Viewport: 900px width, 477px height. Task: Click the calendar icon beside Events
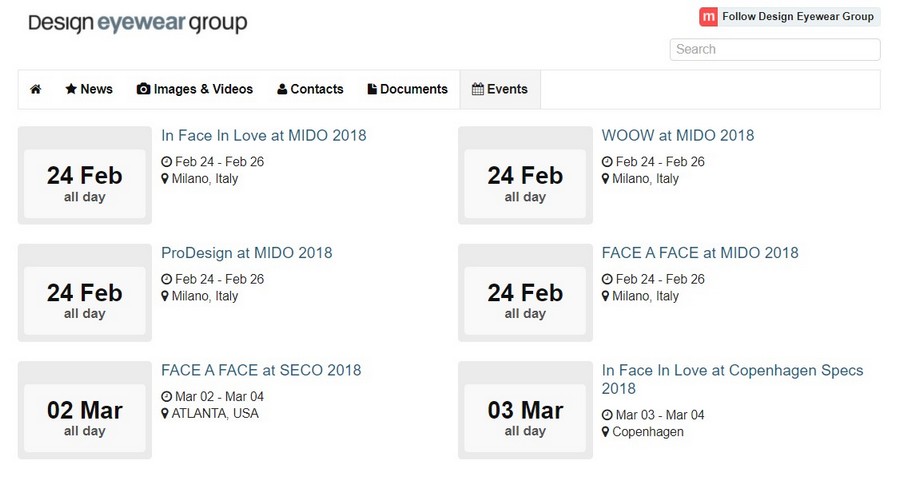[478, 89]
